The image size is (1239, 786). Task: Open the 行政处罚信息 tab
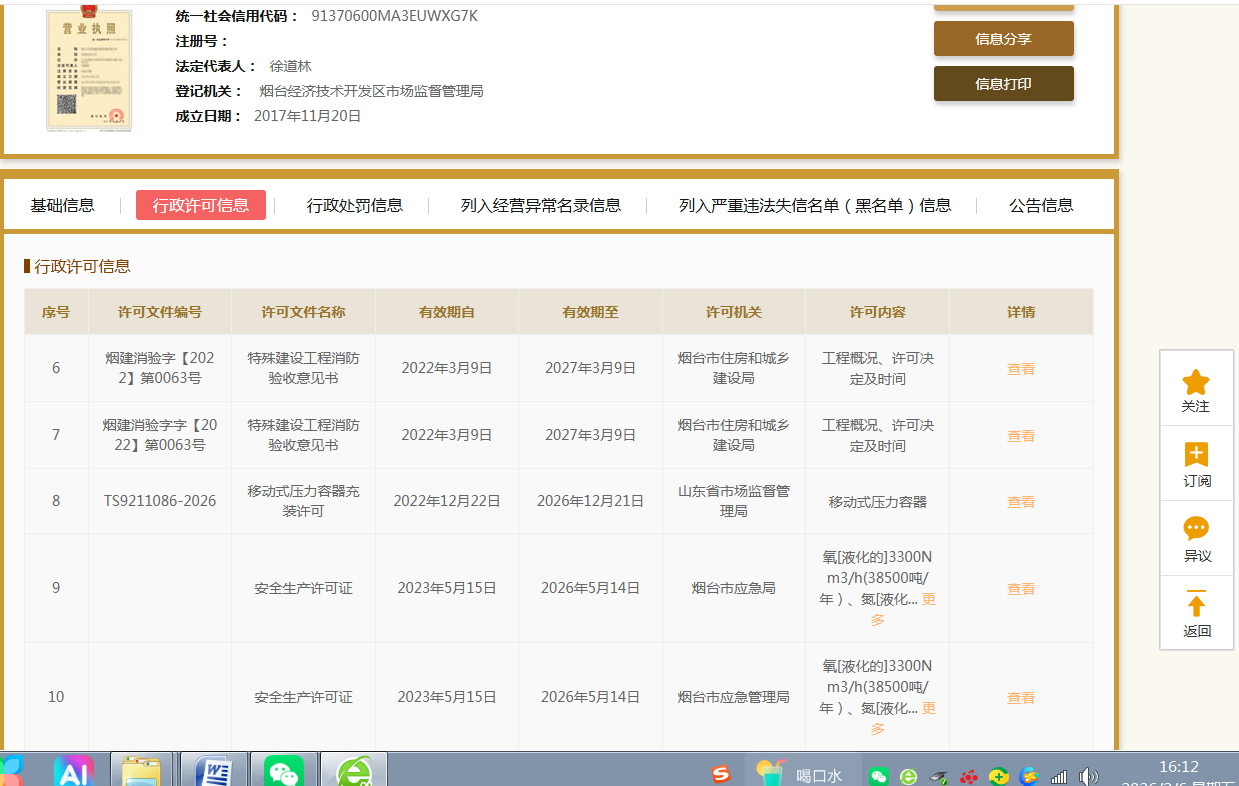(355, 205)
